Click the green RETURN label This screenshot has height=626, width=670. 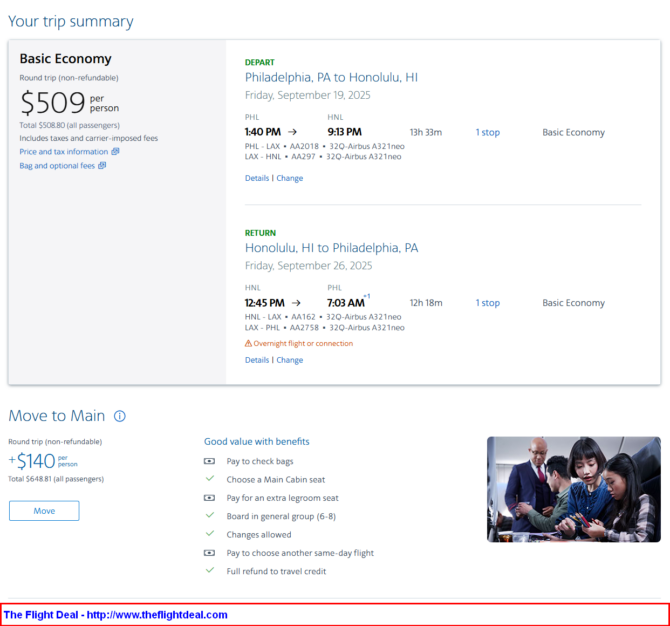coord(260,233)
